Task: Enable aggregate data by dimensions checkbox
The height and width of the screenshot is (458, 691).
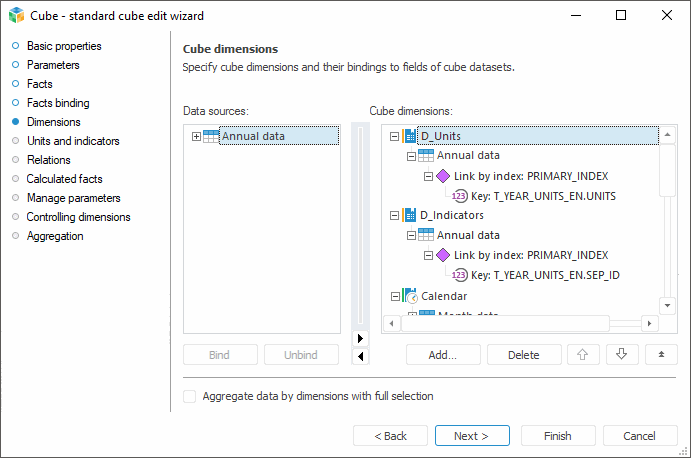Action: pyautogui.click(x=190, y=396)
